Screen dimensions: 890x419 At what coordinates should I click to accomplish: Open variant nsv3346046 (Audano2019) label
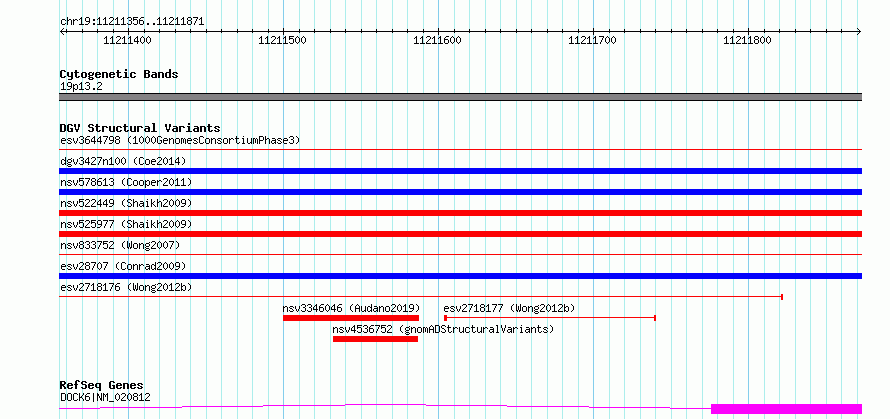(x=351, y=308)
